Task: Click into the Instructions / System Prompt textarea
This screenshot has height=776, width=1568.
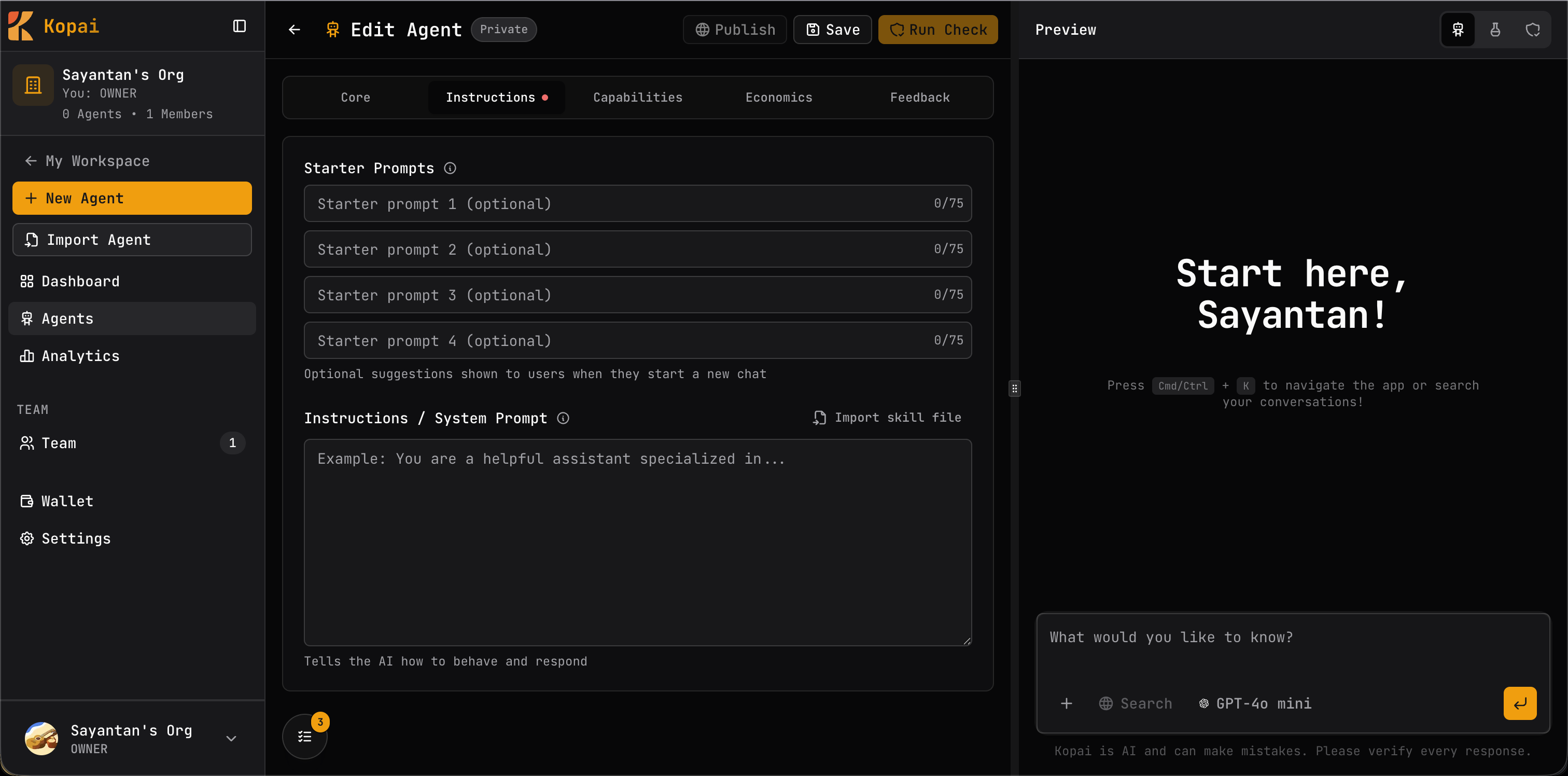Action: pos(637,543)
